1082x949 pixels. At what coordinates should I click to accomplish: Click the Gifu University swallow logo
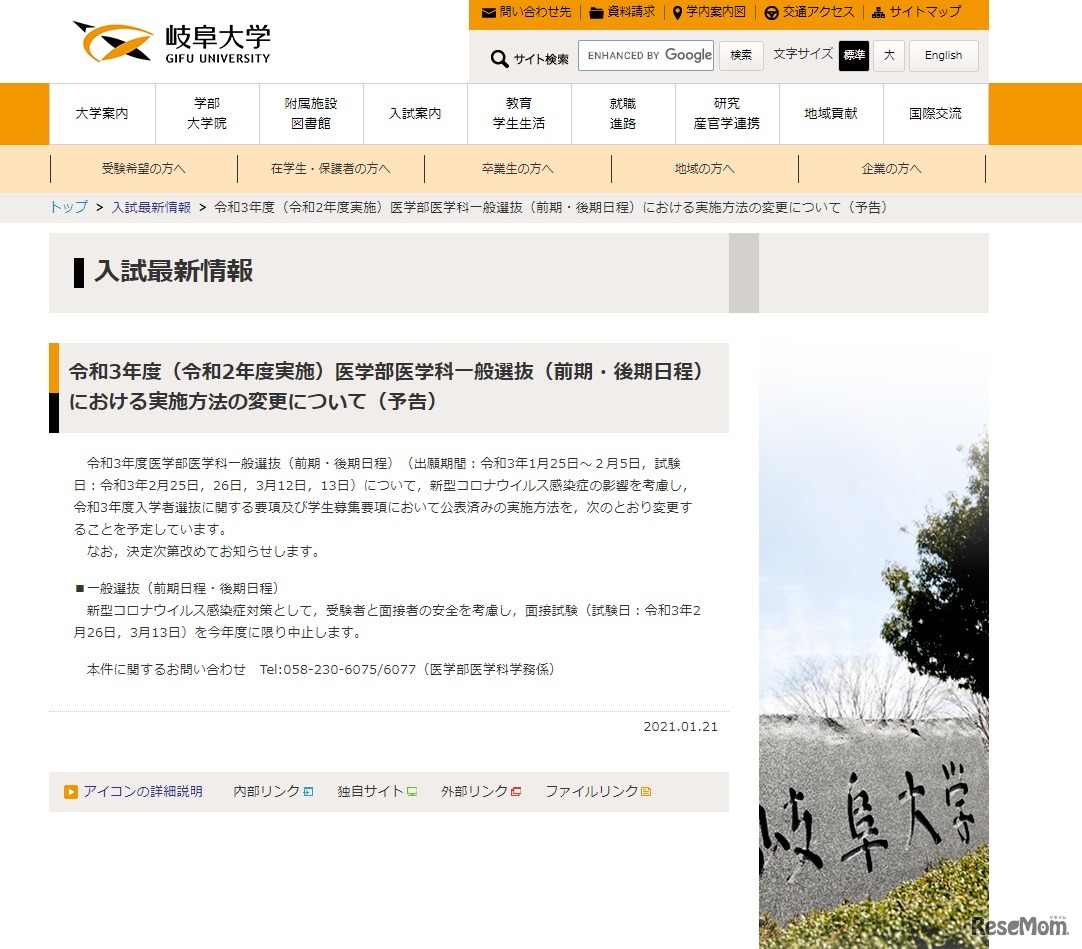point(113,40)
